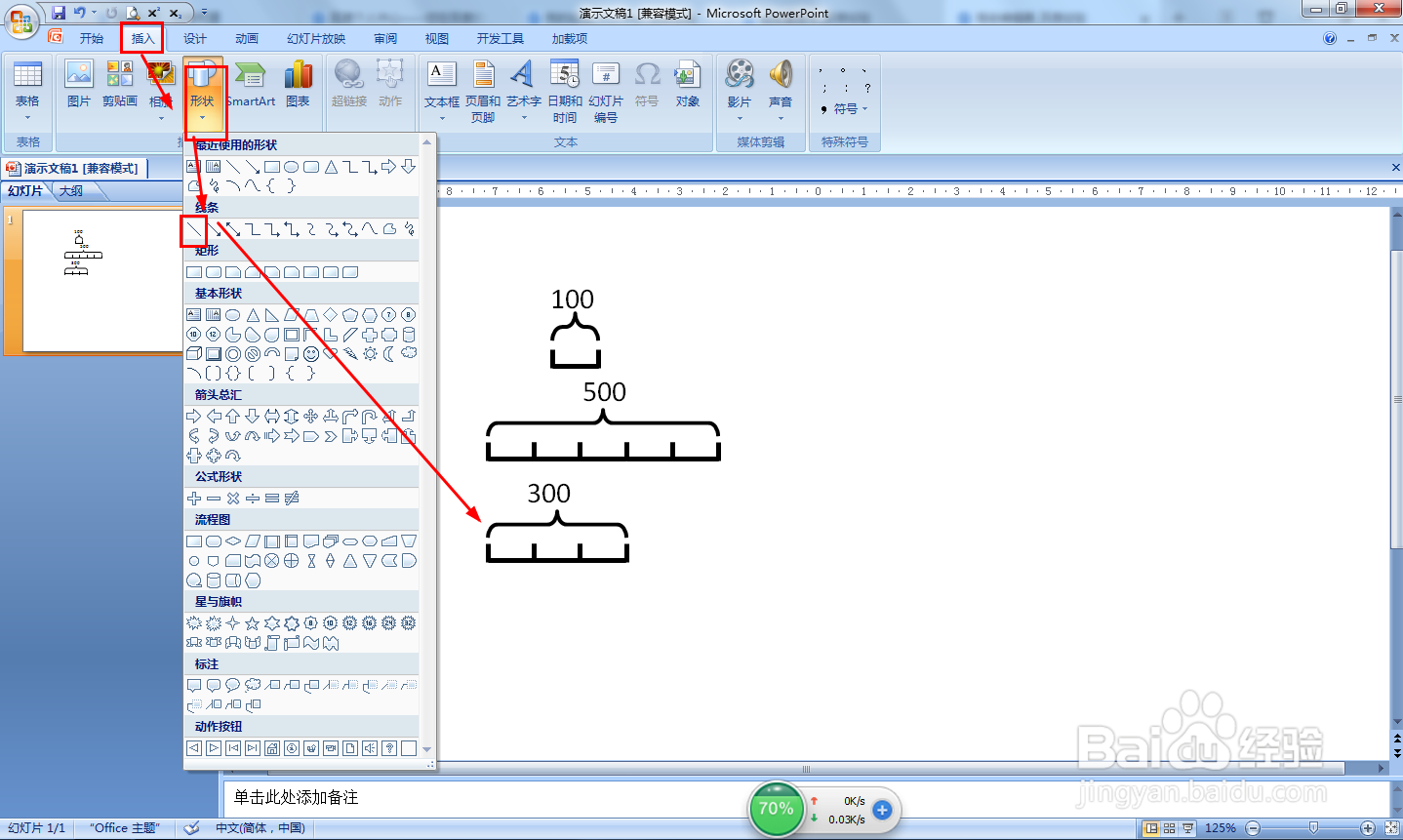Click the 125% zoom level button

point(1221,828)
